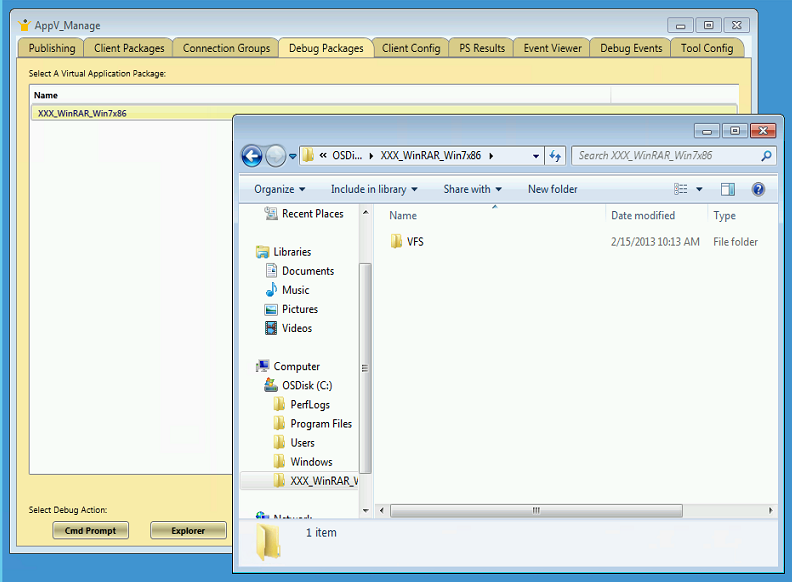
Task: Click the large folder icon in details pane
Action: point(269,543)
